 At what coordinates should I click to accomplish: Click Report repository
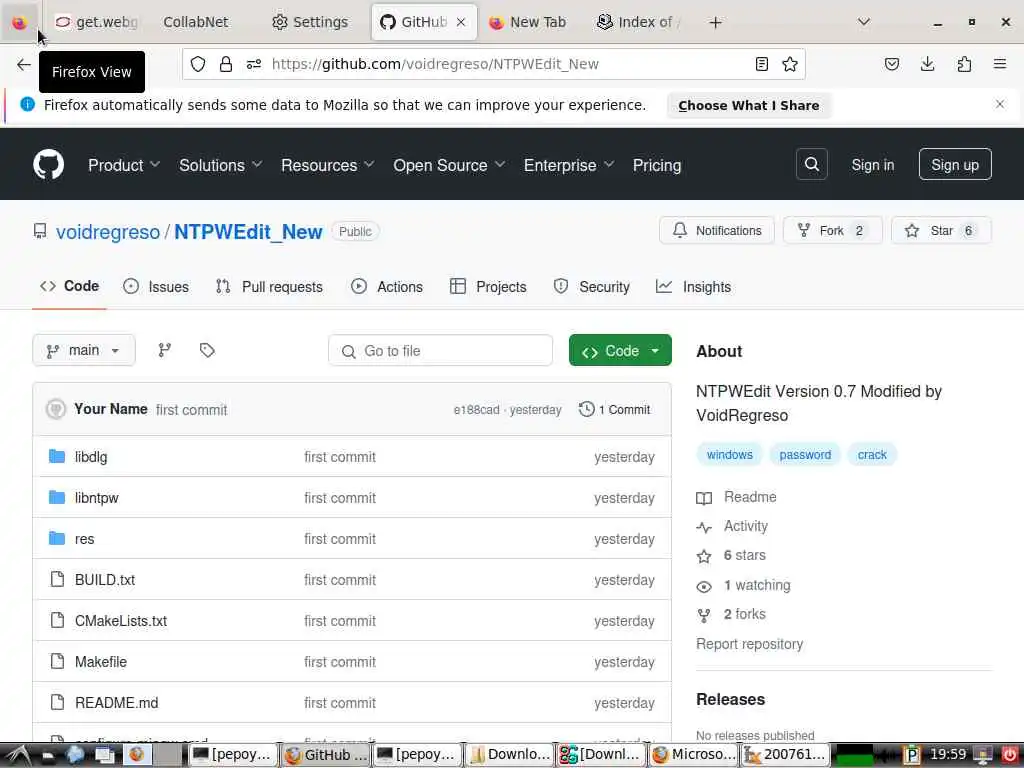pos(749,644)
